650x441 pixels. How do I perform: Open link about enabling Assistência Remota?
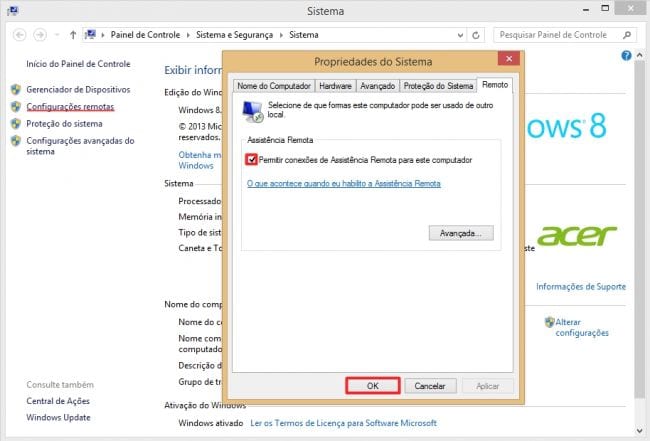point(344,184)
